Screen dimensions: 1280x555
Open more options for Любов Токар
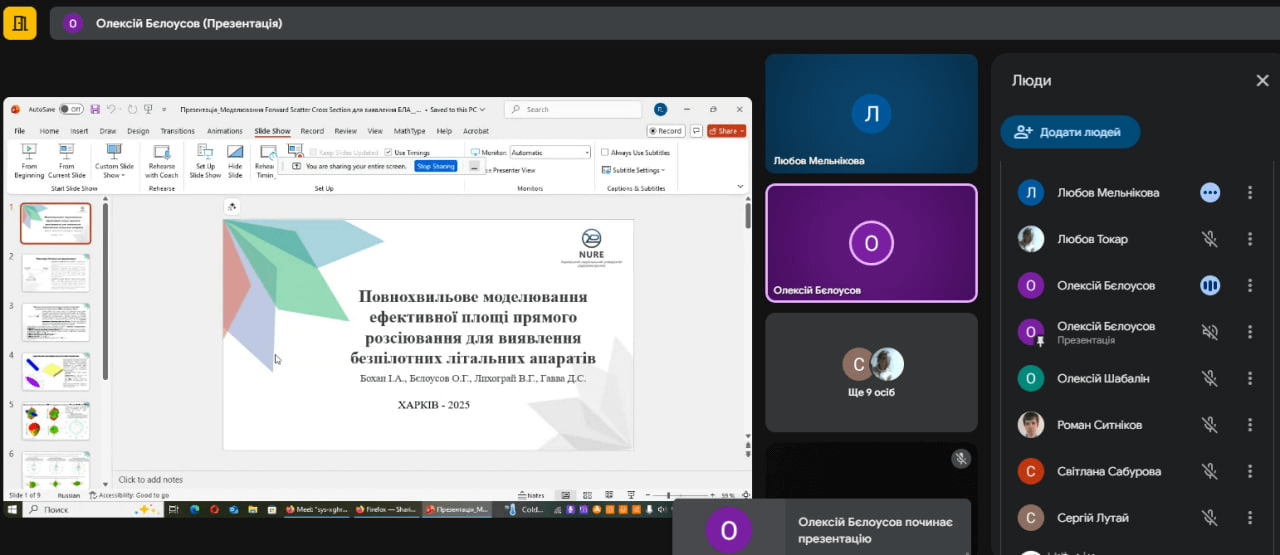pos(1250,239)
